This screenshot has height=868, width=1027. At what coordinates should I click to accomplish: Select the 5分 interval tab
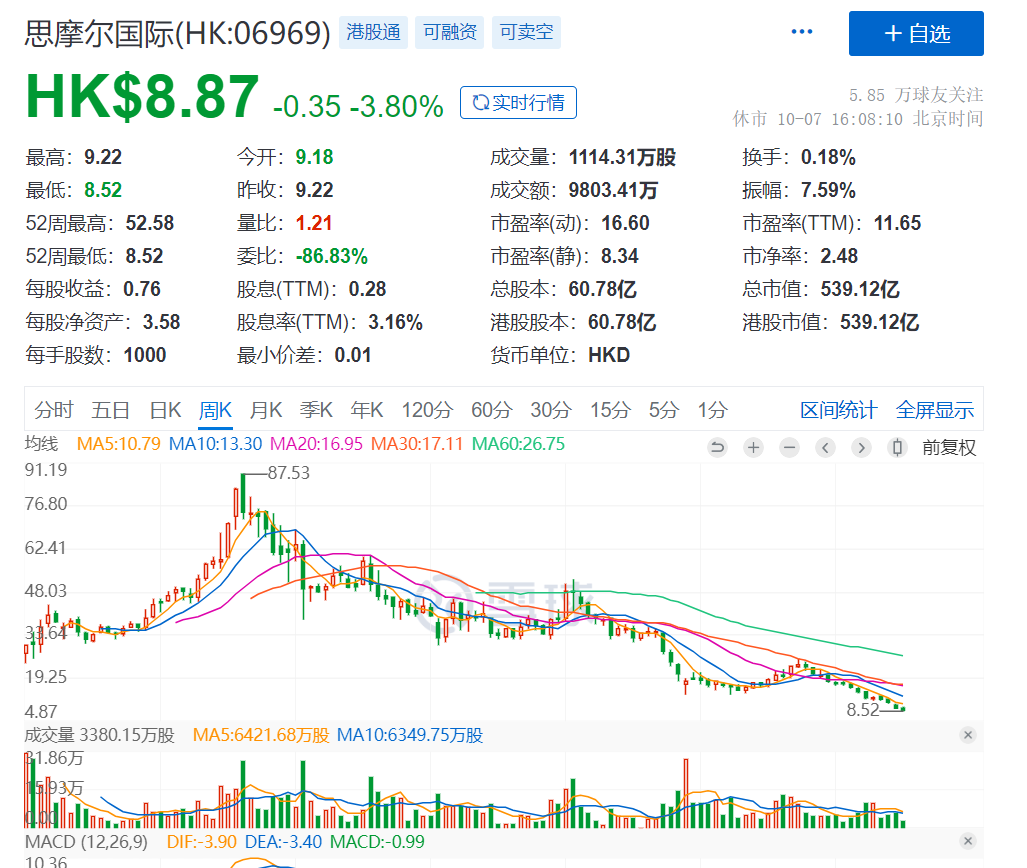point(664,410)
